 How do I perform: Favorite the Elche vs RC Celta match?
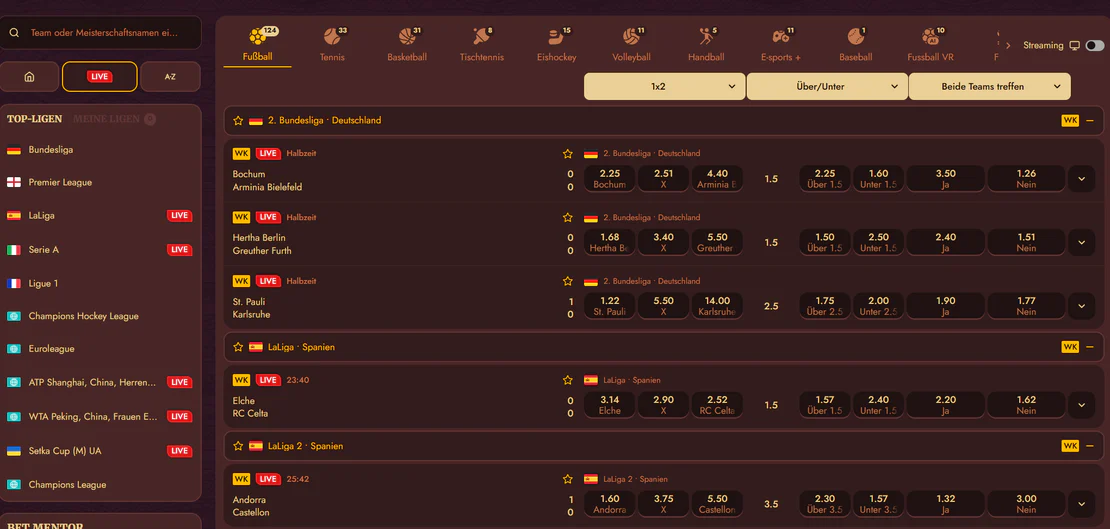coord(567,380)
